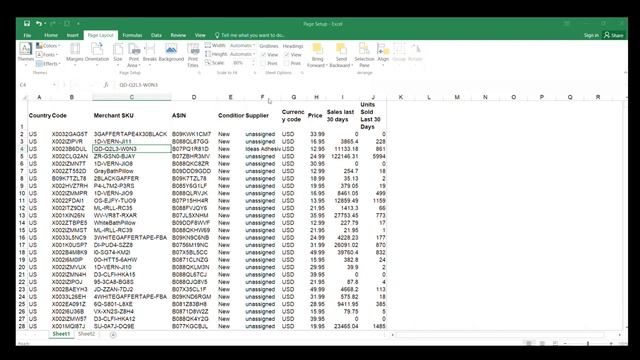Select the Sheet1 worksheet tab
This screenshot has width=640, height=360.
61,334
